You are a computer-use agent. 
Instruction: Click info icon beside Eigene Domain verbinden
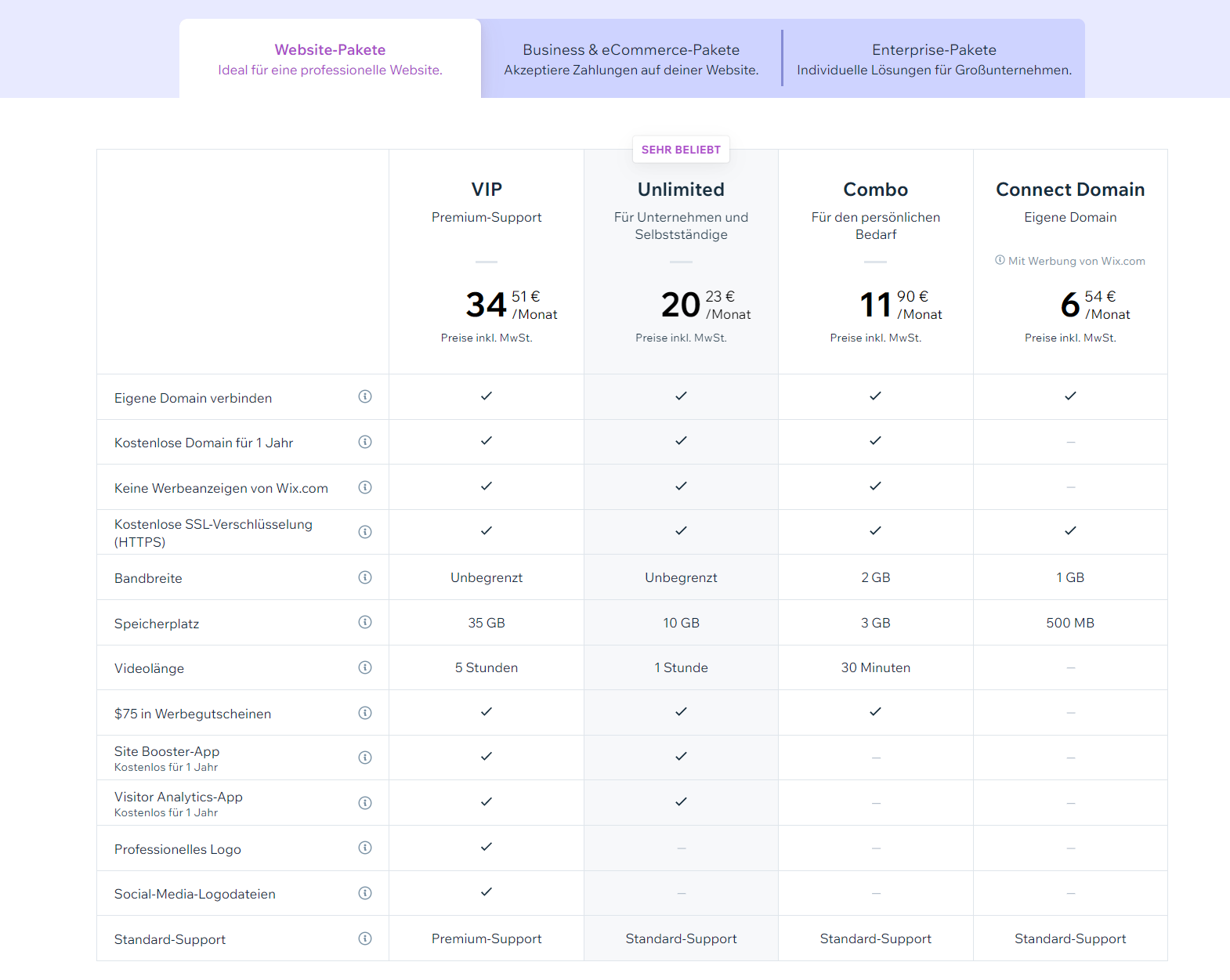pos(365,396)
